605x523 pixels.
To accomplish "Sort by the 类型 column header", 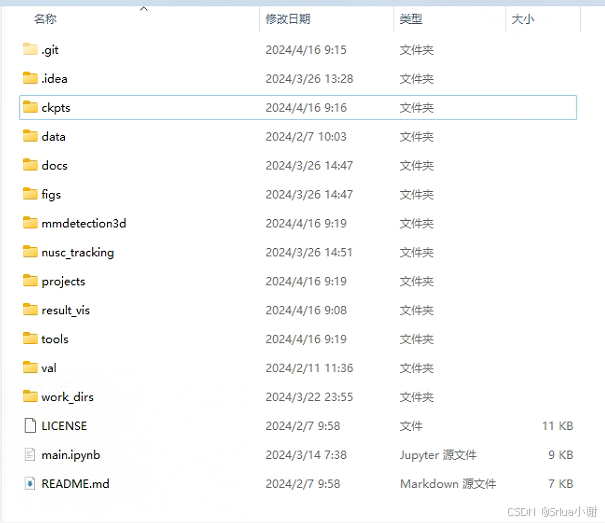I will click(411, 19).
